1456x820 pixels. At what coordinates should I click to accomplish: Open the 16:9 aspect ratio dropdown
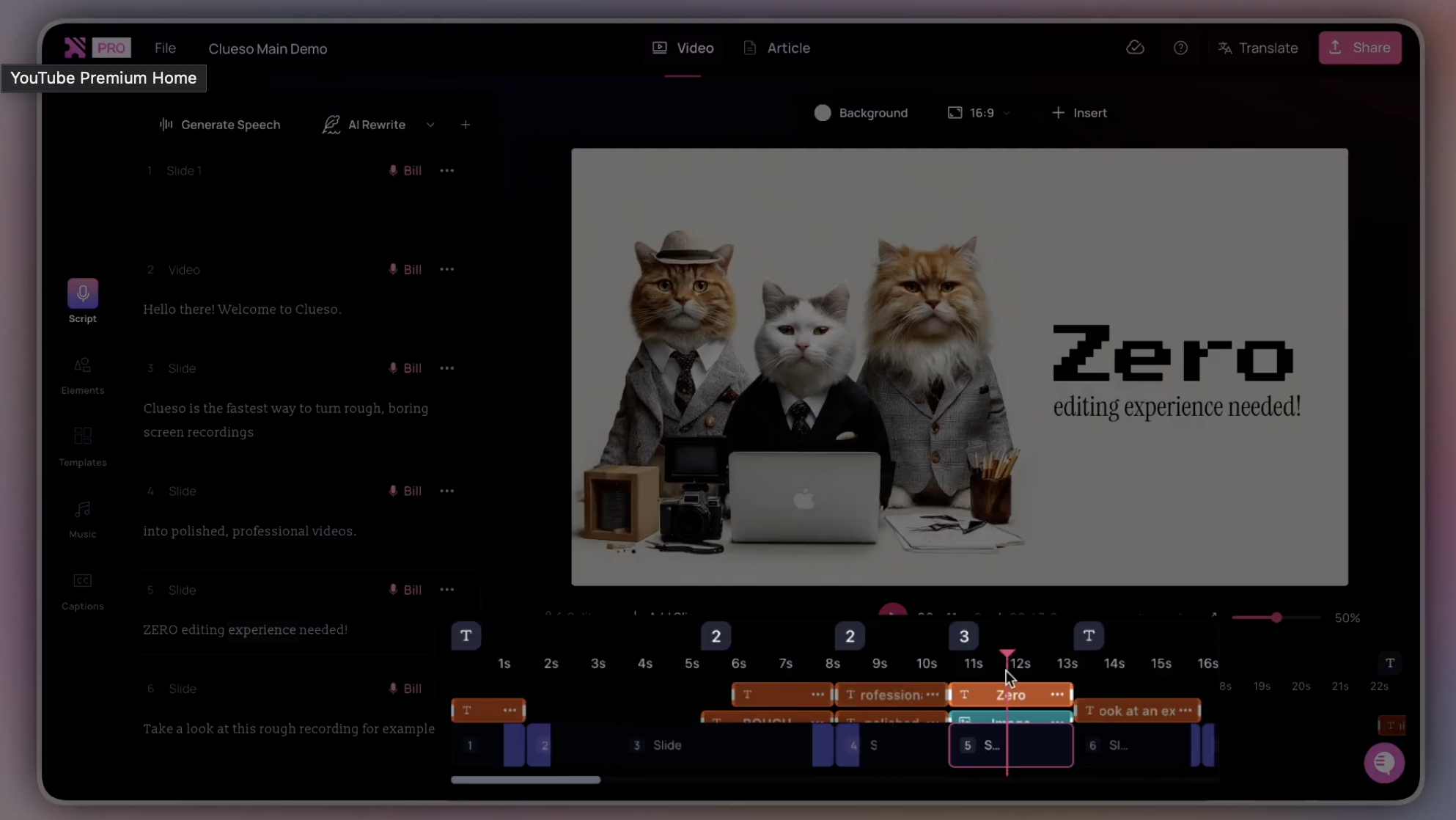(978, 112)
